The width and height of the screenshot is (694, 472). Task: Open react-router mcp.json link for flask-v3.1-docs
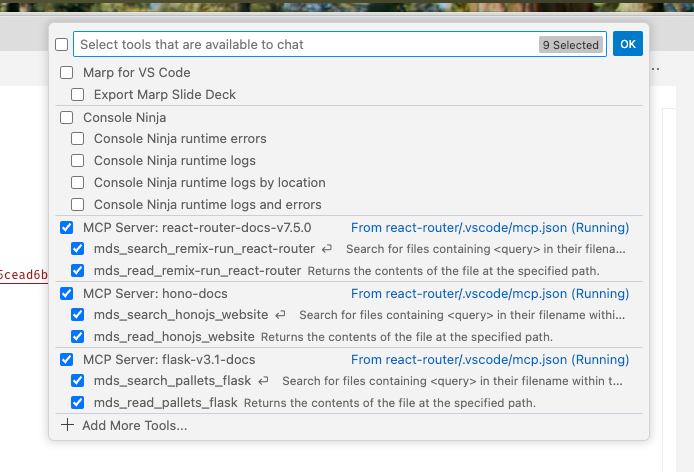click(x=490, y=359)
